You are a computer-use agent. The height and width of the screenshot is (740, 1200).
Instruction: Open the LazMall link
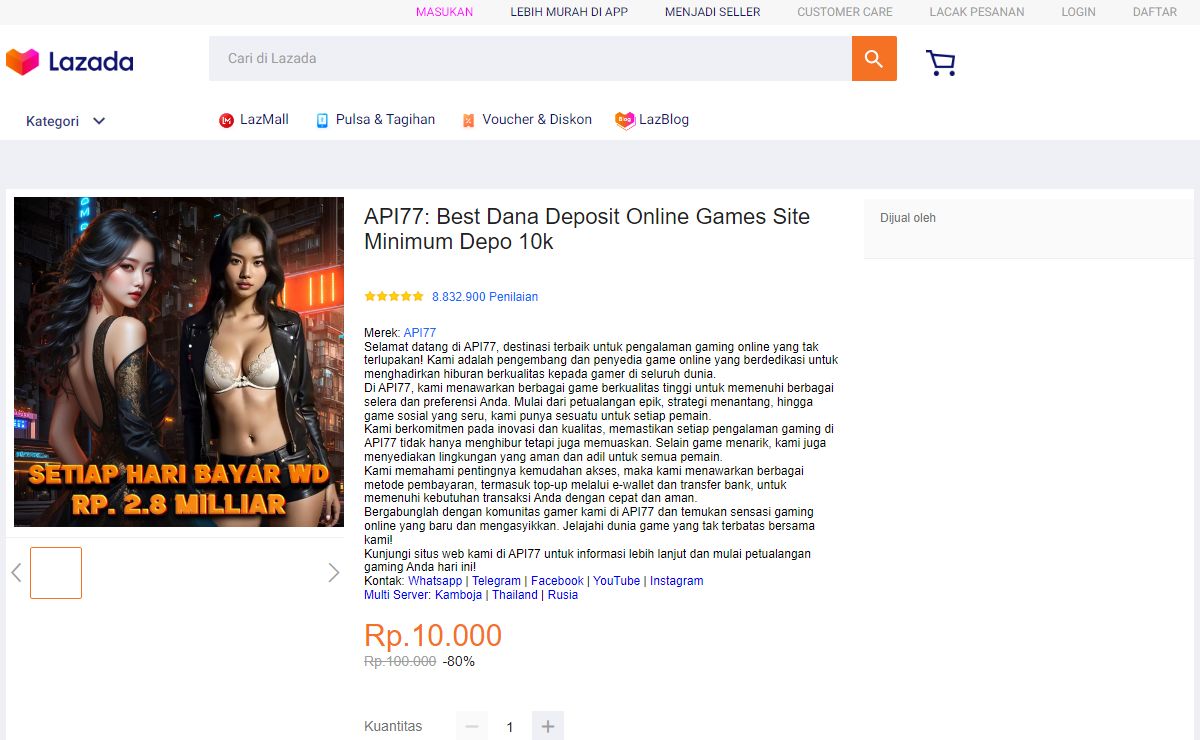click(264, 119)
